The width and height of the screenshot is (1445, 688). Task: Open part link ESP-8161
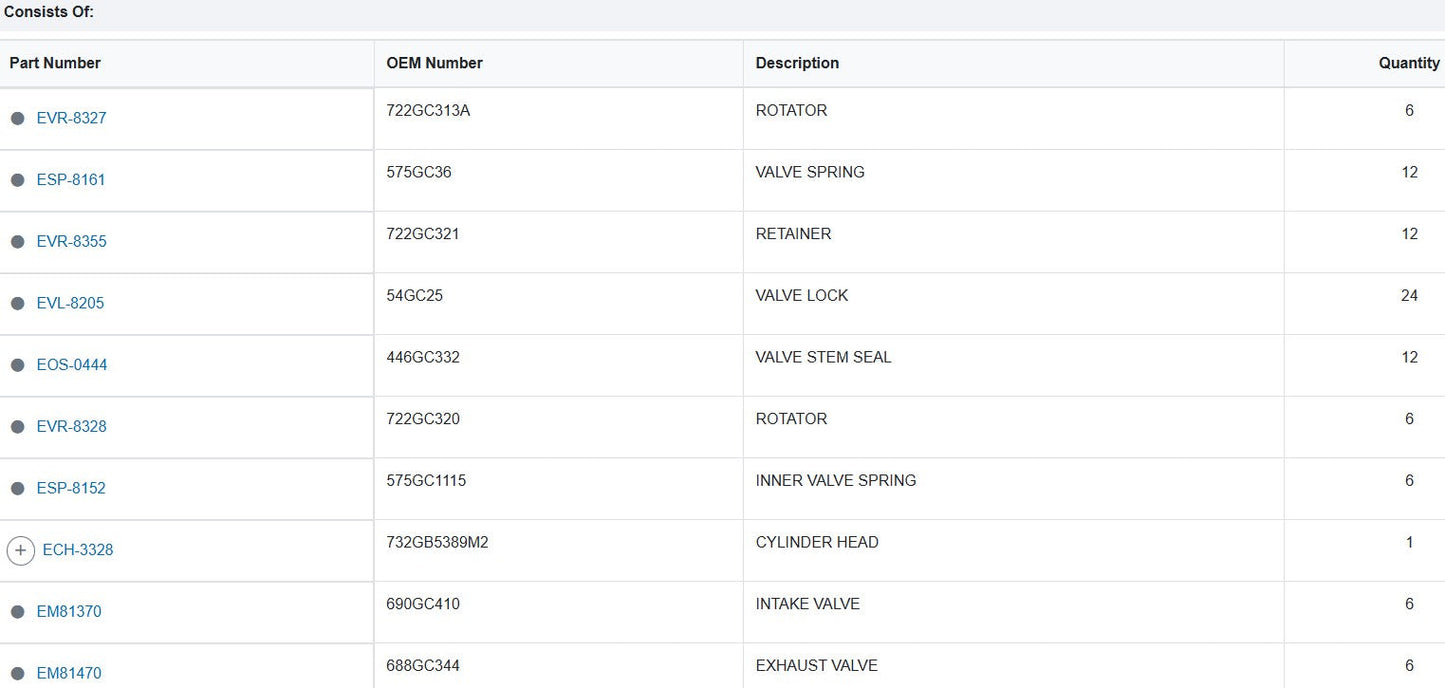tap(70, 180)
